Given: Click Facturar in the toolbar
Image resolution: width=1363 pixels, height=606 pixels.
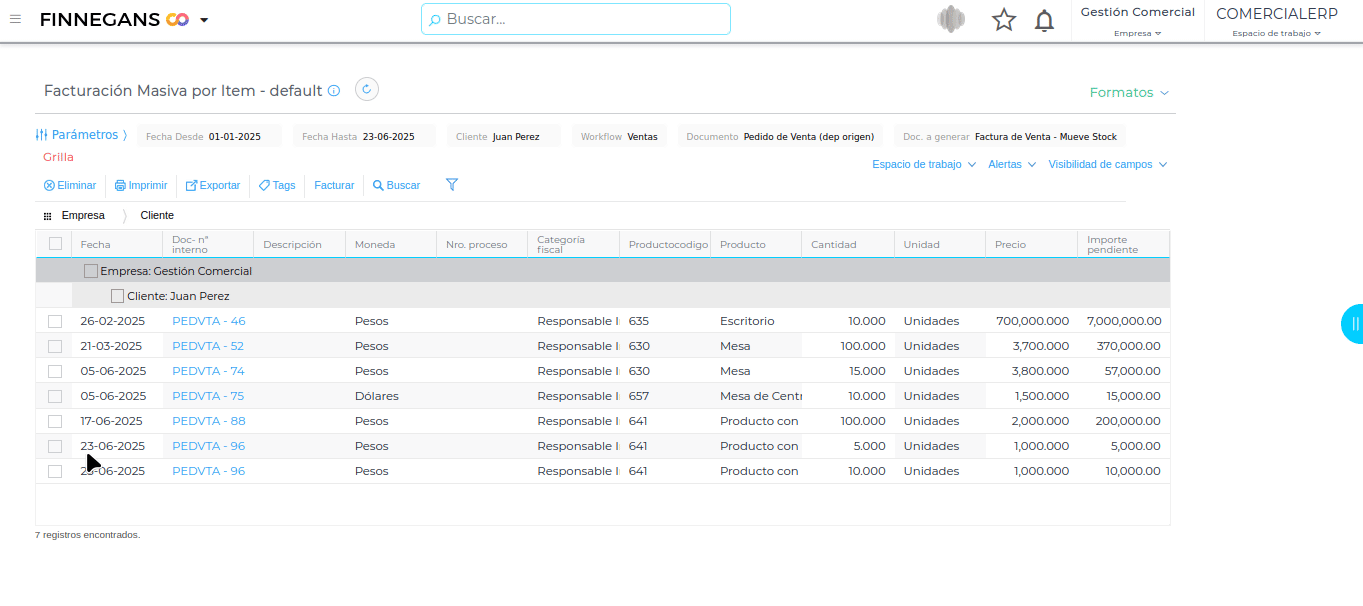Looking at the screenshot, I should click(334, 186).
